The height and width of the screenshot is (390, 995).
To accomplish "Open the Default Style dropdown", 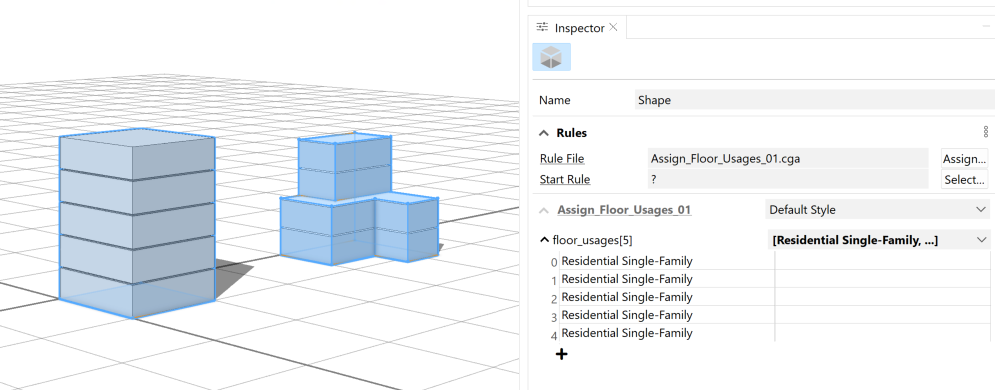I will pos(878,209).
